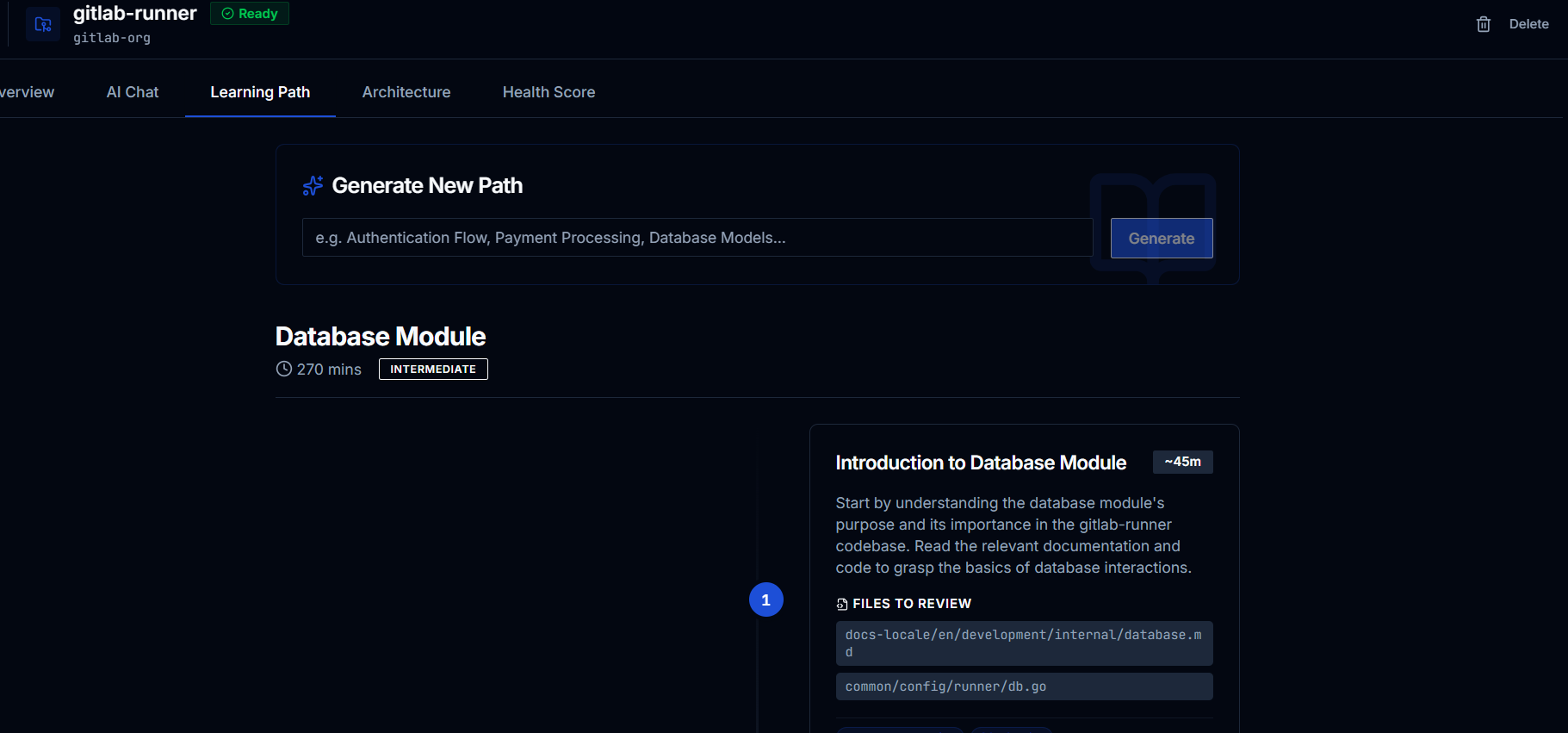Open common/config/runner/db.go file entry
Image resolution: width=1568 pixels, height=733 pixels.
click(x=1024, y=686)
